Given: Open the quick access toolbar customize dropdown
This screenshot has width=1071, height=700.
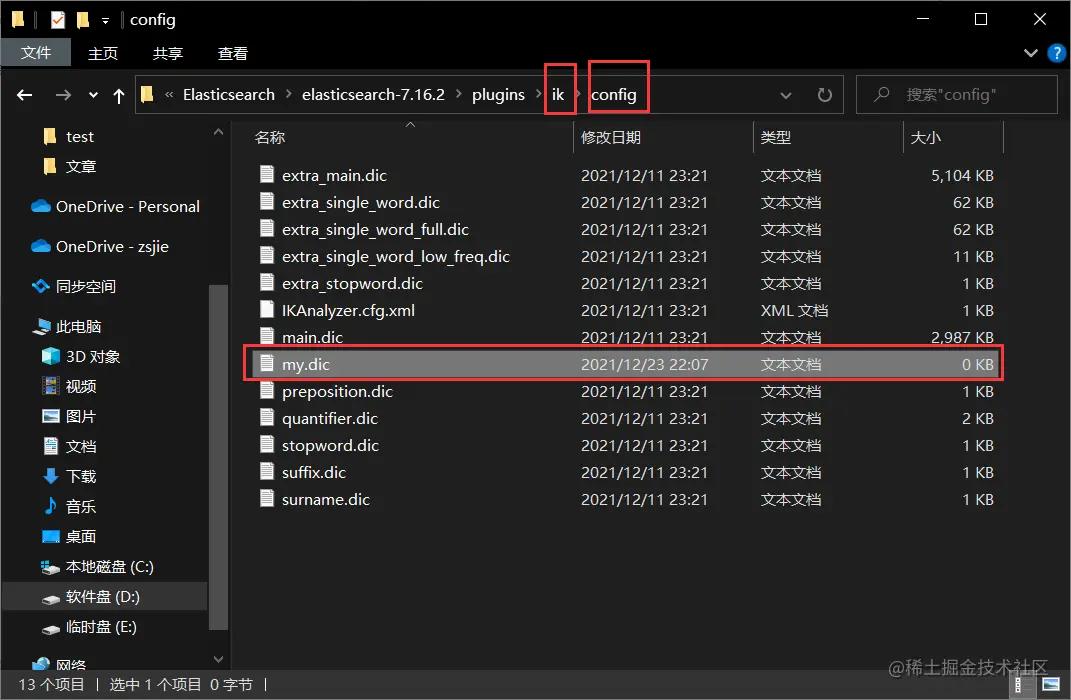Looking at the screenshot, I should click(x=105, y=20).
